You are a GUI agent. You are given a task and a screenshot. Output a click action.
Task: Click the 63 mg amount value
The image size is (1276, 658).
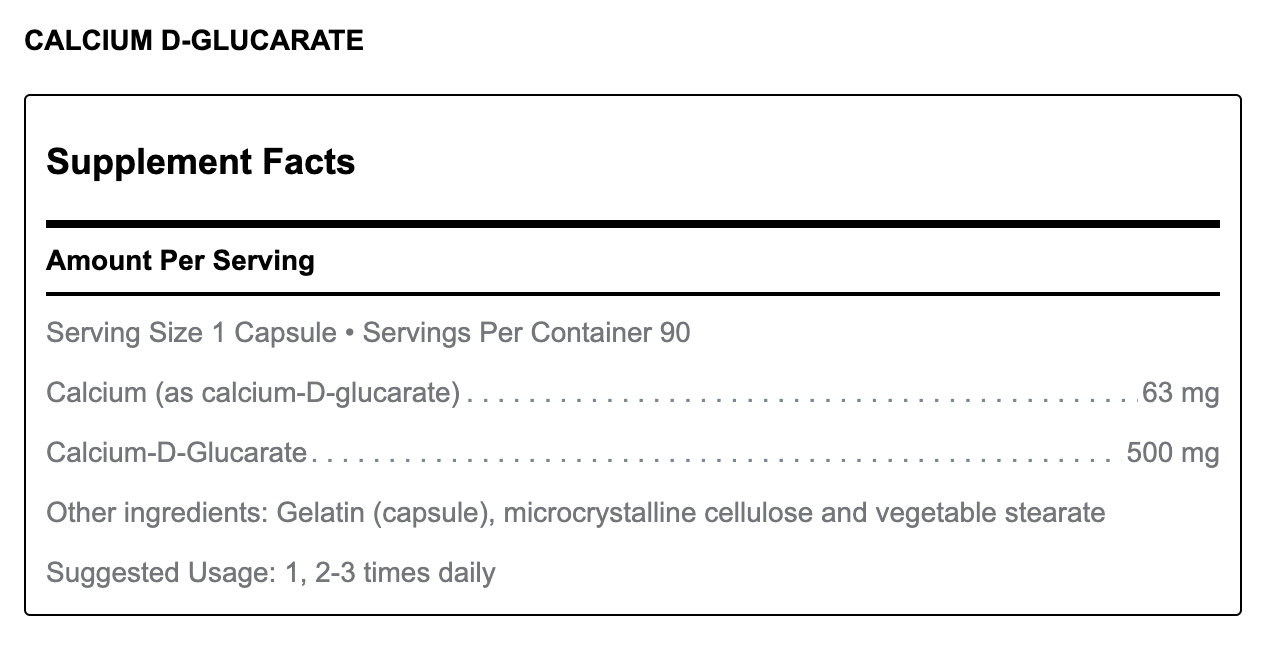point(1180,393)
